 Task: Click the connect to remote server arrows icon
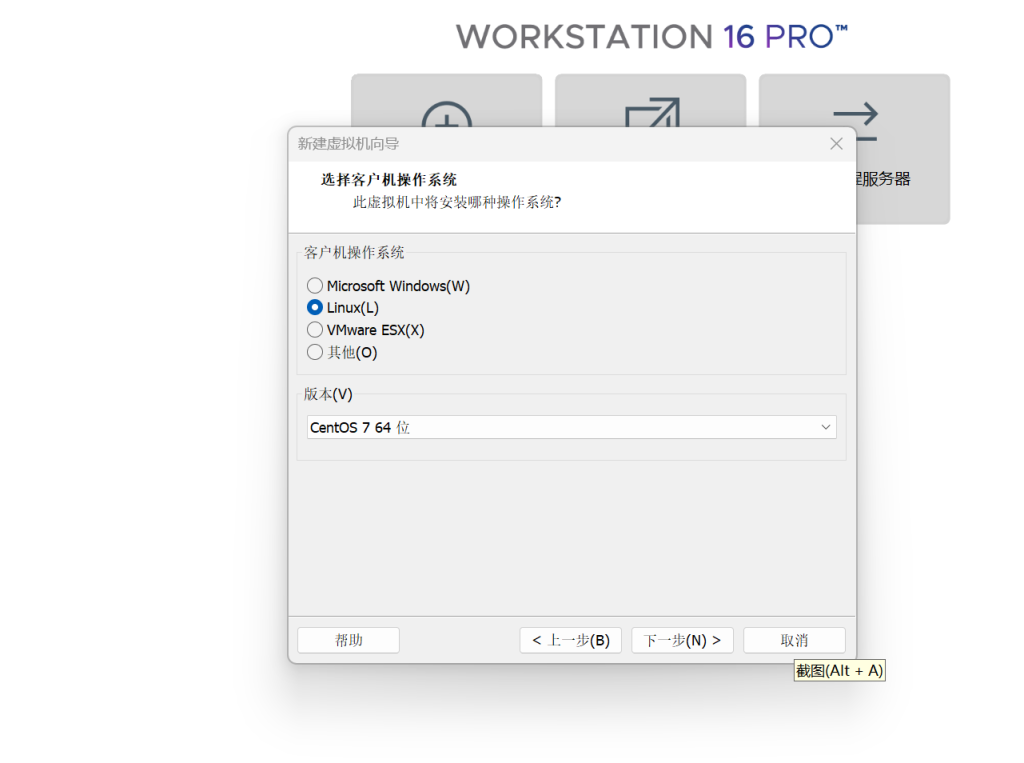[855, 121]
